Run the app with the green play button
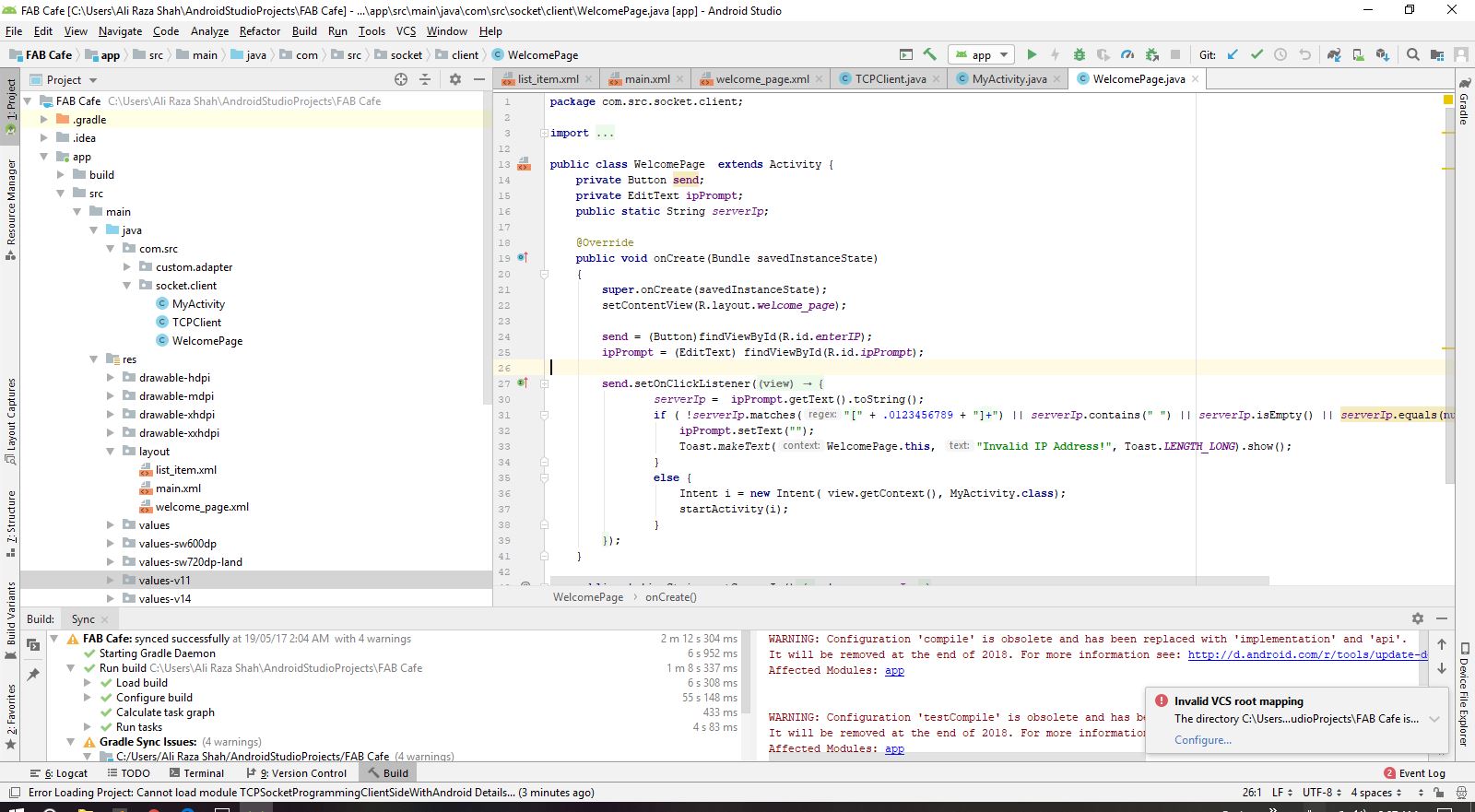Viewport: 1475px width, 812px height. [x=1032, y=55]
